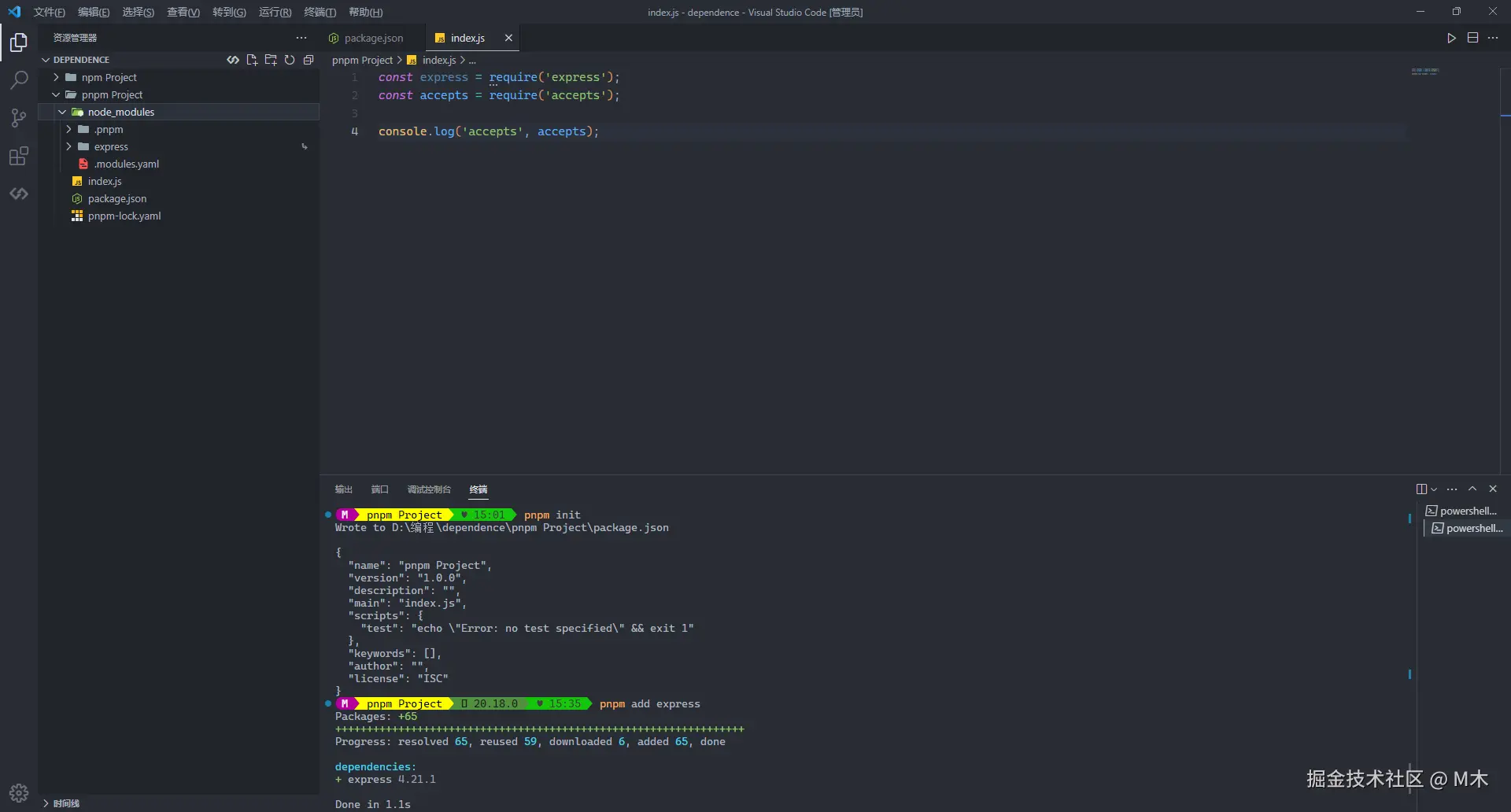Expand the npm Project folder
1511x812 pixels.
coord(57,77)
